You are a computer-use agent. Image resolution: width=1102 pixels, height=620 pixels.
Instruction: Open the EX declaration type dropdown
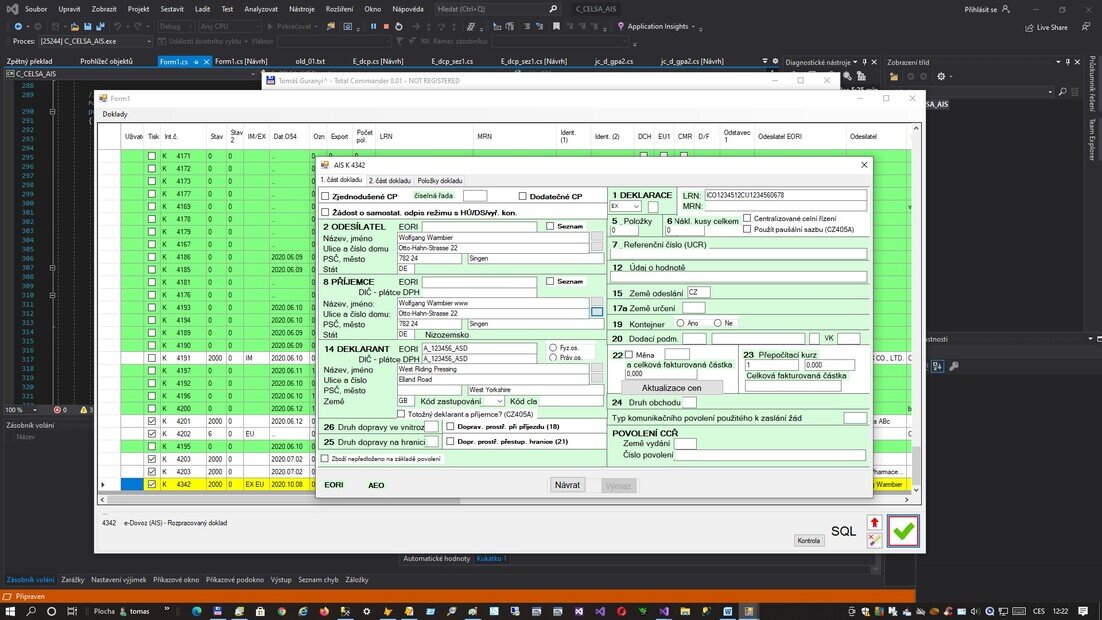[x=636, y=206]
